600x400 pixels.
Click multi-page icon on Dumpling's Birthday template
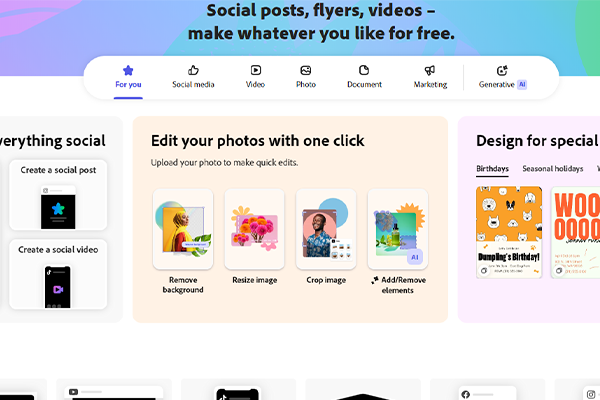[484, 271]
